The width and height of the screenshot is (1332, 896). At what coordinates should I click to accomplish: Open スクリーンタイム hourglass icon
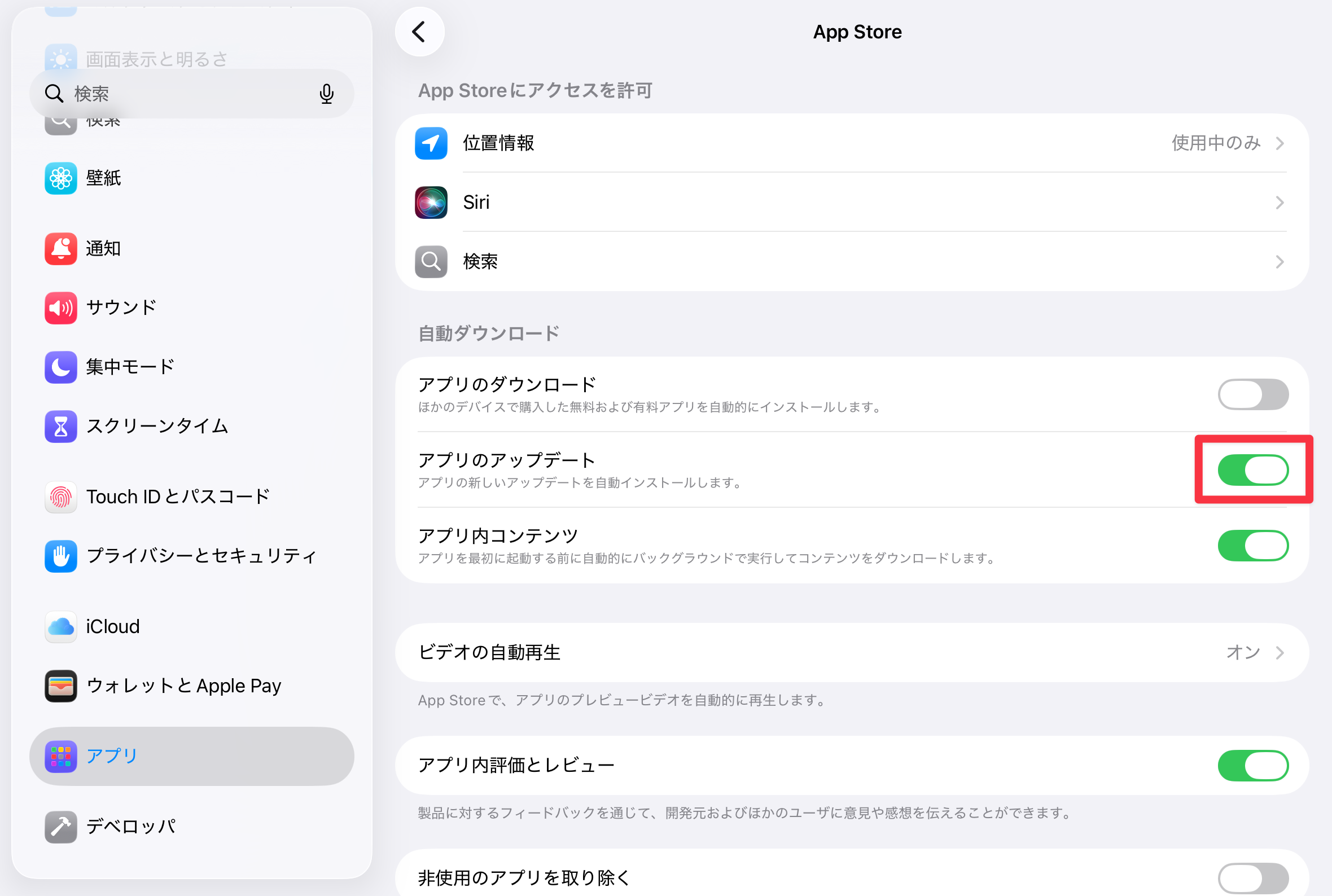[61, 427]
